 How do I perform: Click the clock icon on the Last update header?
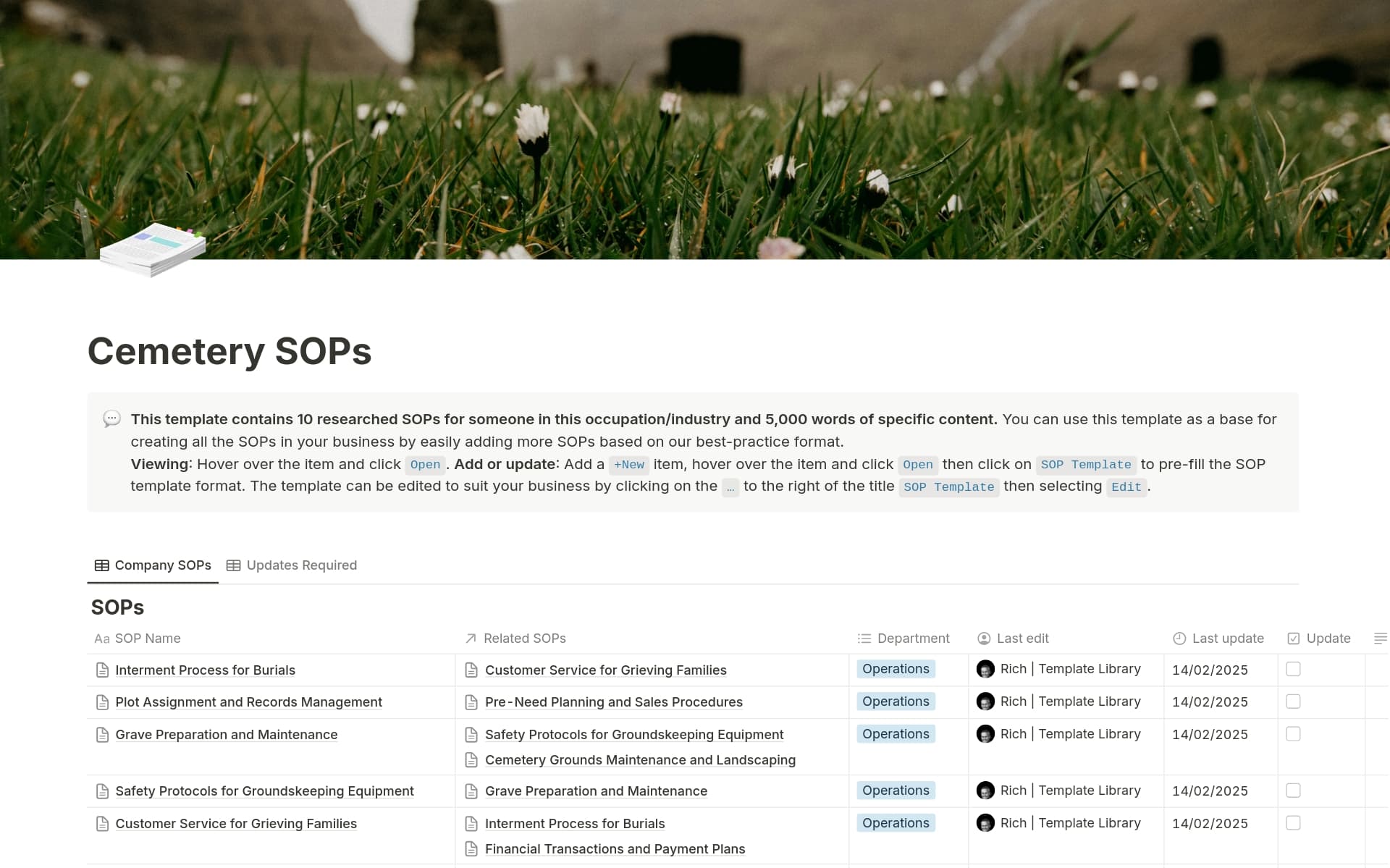(x=1178, y=639)
